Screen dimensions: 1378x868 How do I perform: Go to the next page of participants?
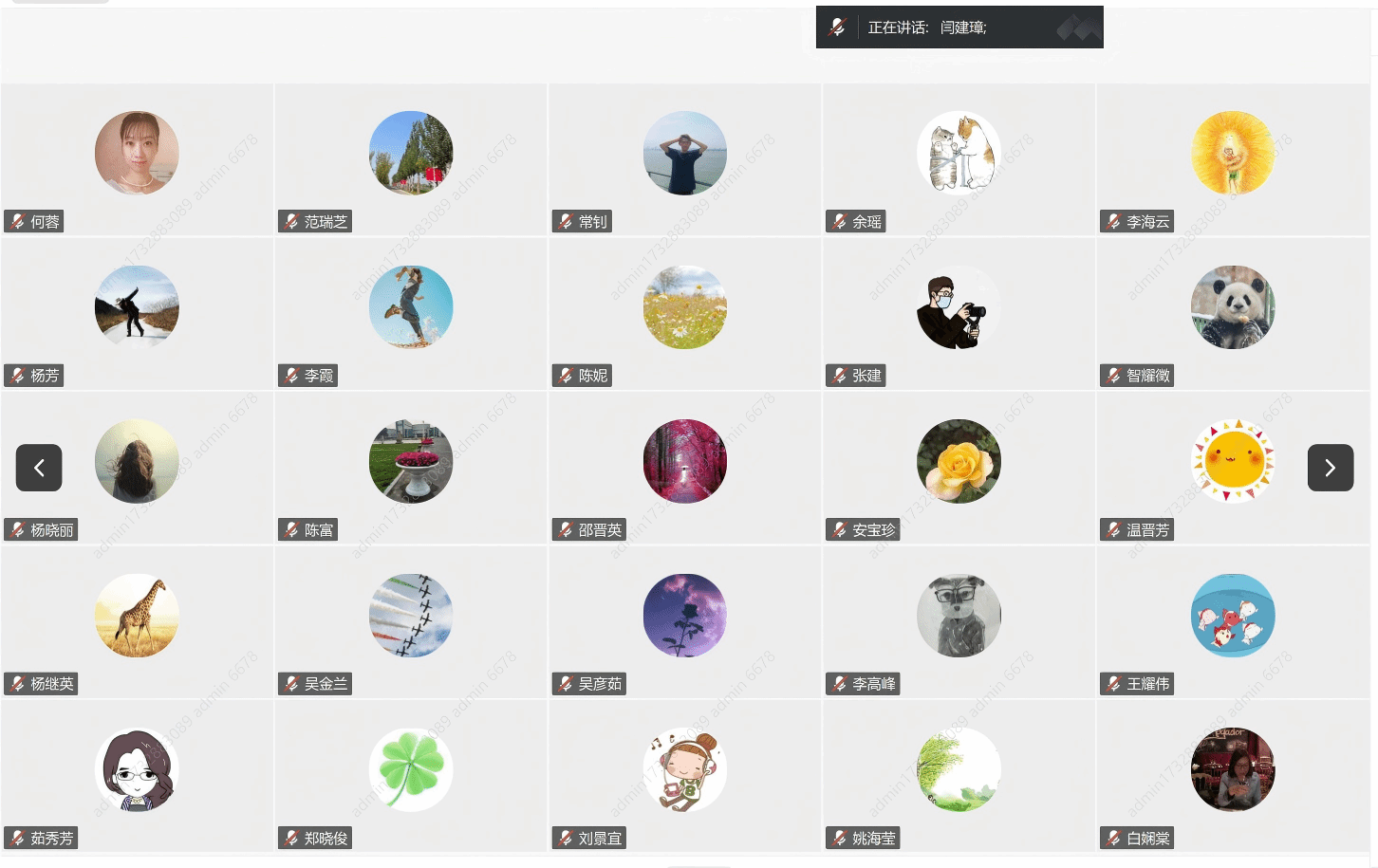coord(1331,468)
